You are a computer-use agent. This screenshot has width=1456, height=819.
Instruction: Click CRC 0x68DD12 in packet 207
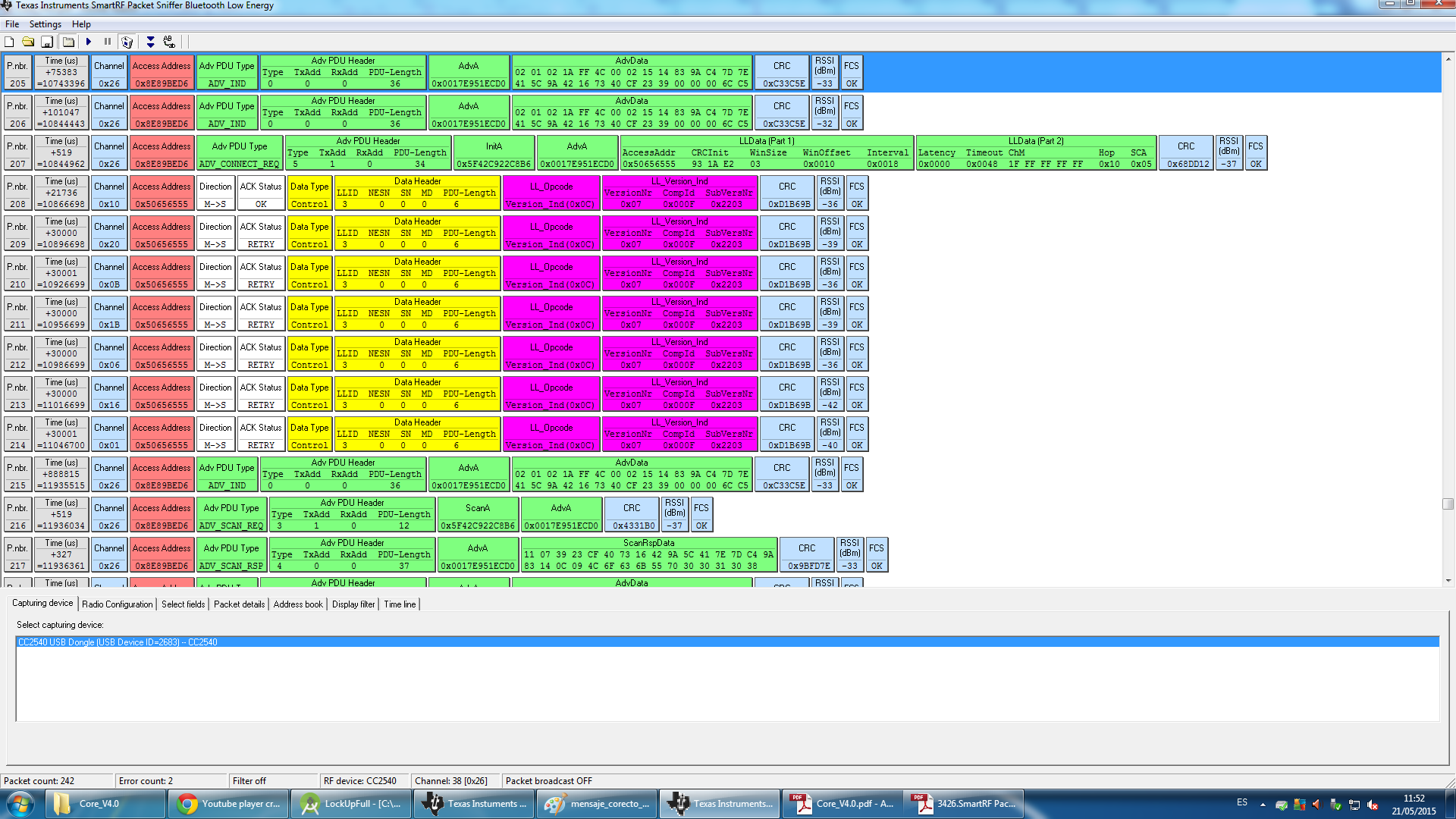(x=1186, y=153)
